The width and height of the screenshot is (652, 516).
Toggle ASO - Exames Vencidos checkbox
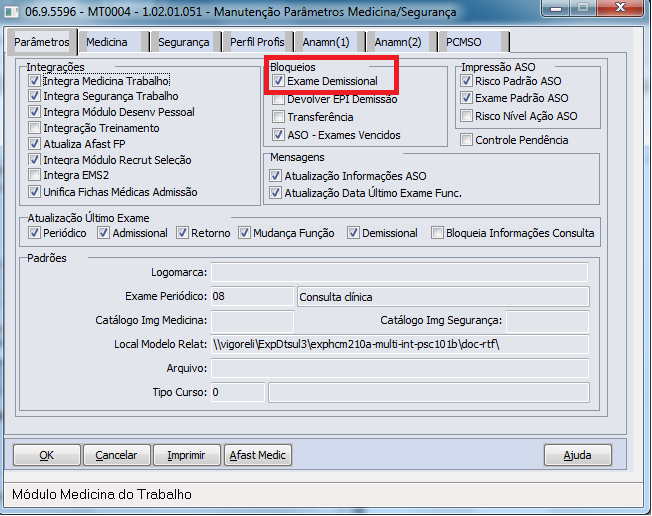point(278,135)
